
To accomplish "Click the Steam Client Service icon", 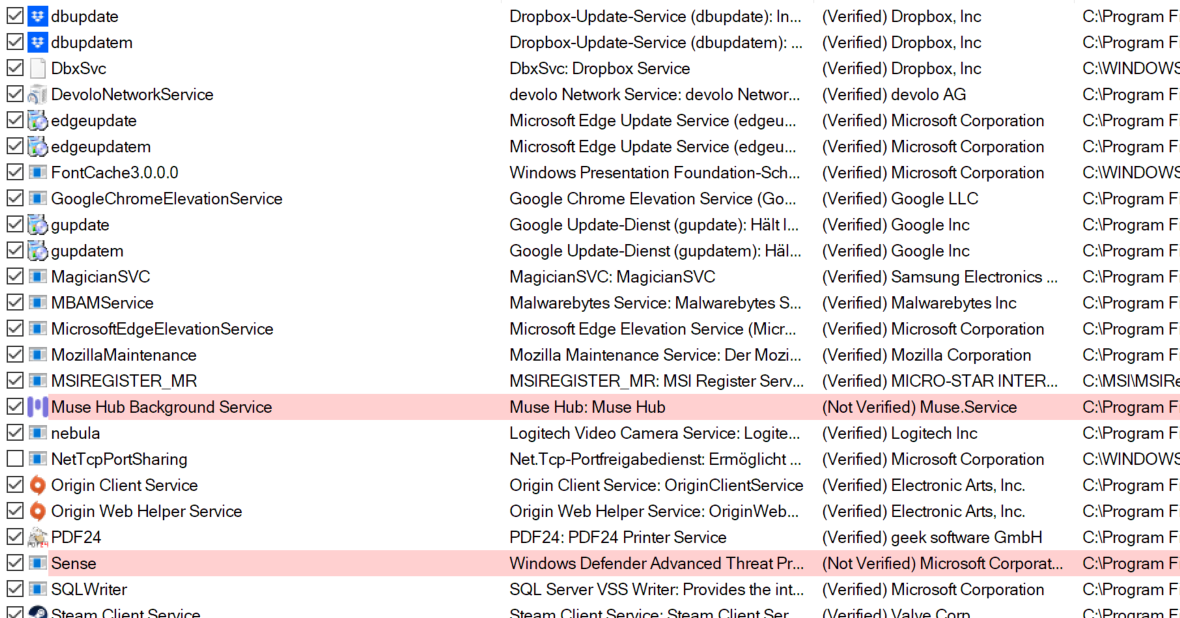I will coord(38,613).
